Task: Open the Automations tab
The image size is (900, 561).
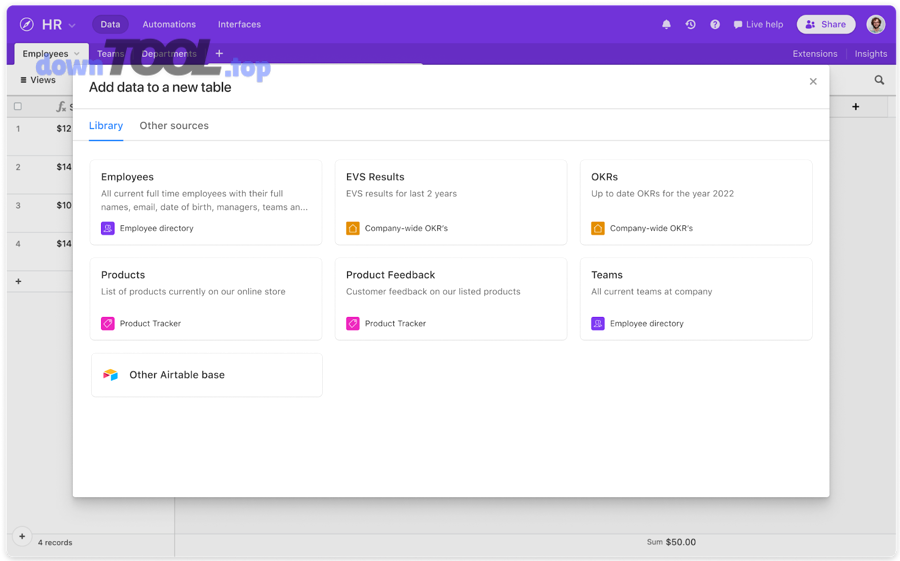Action: point(169,24)
